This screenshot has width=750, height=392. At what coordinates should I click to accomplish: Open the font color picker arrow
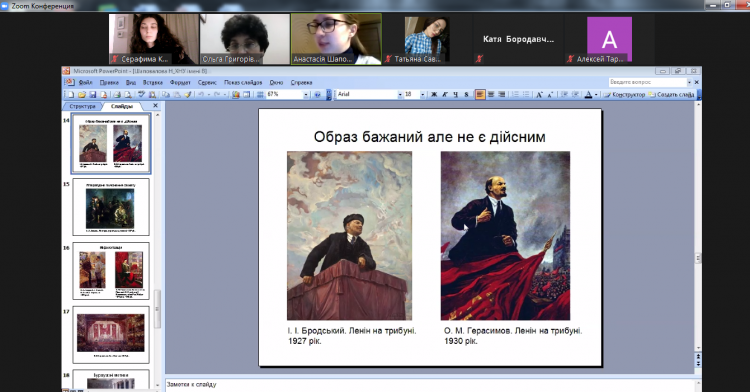click(x=596, y=95)
